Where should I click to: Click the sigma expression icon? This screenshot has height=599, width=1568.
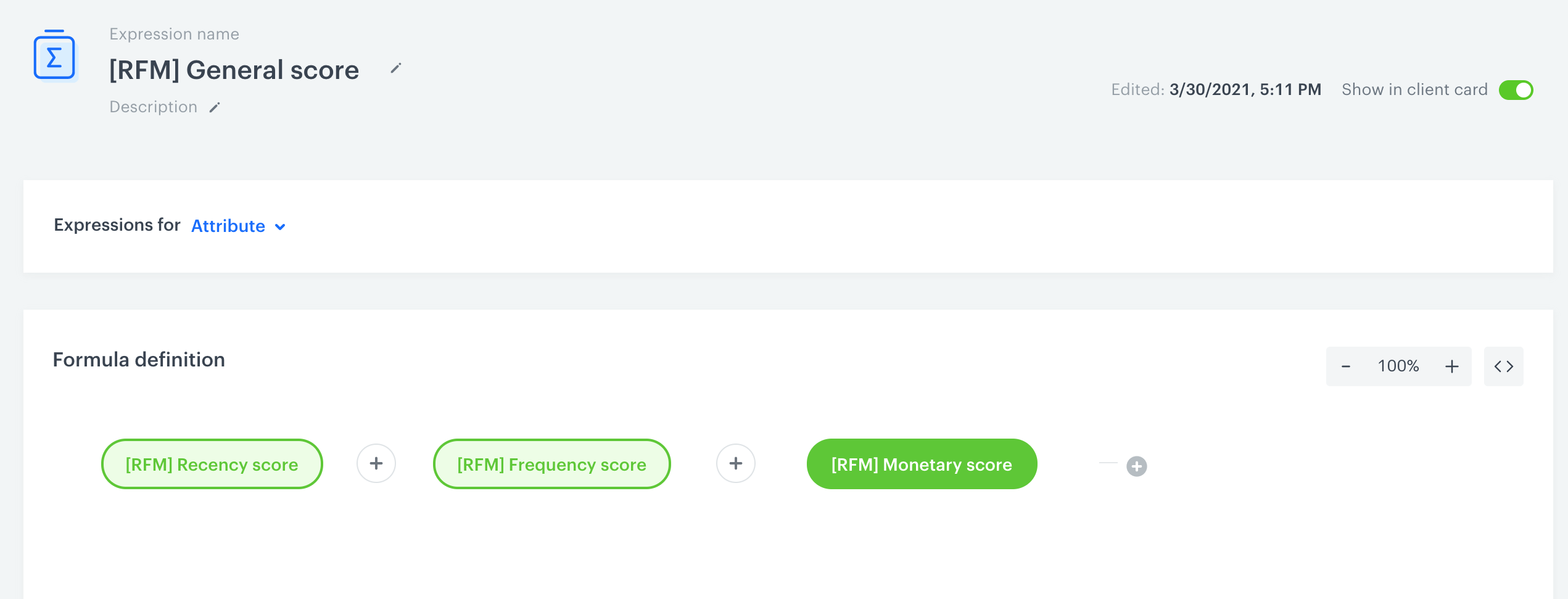(54, 56)
